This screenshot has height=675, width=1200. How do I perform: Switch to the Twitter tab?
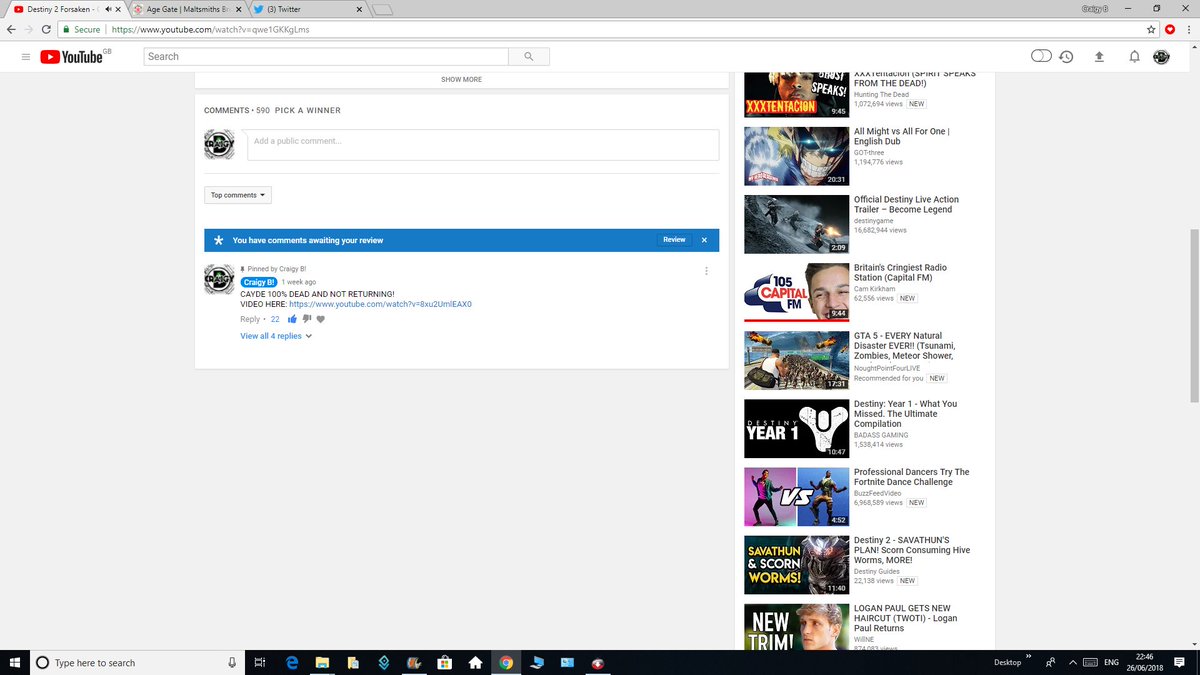pos(305,9)
